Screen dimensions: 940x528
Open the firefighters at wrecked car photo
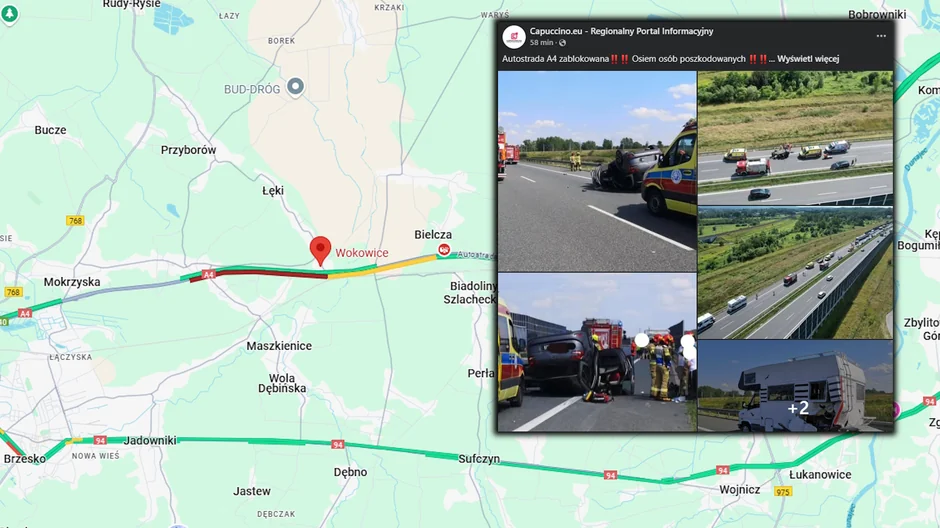point(597,352)
